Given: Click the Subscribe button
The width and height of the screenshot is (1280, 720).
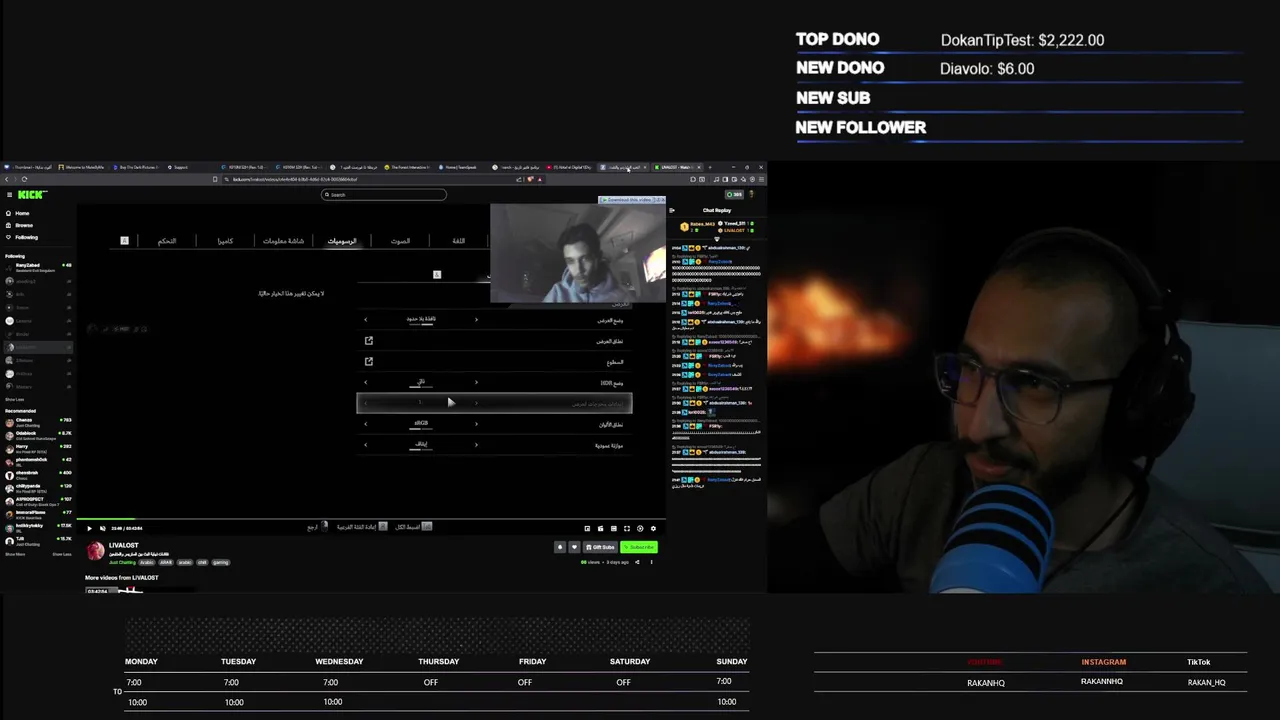Looking at the screenshot, I should [x=639, y=547].
